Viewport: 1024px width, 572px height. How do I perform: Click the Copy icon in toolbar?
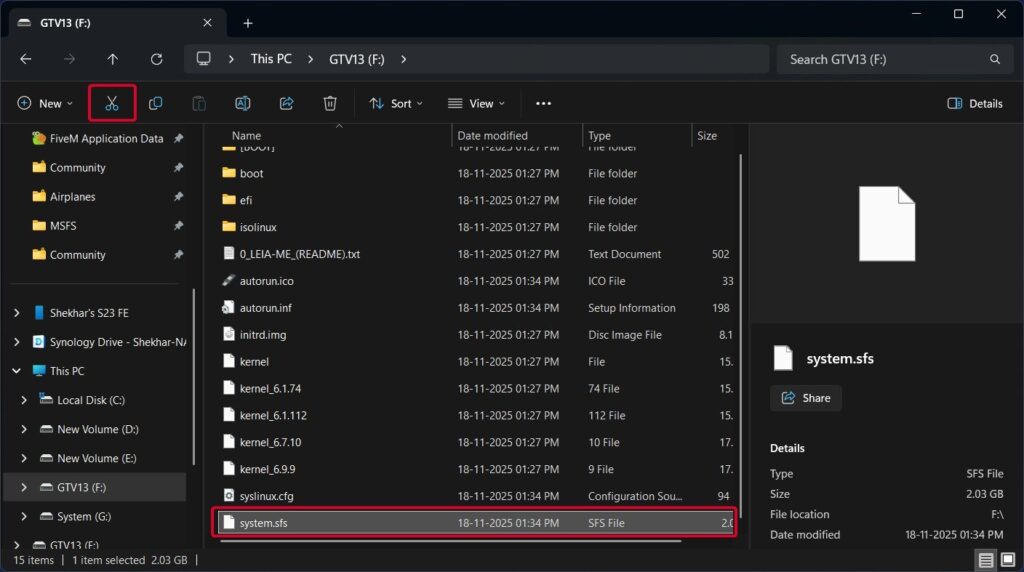[x=155, y=103]
